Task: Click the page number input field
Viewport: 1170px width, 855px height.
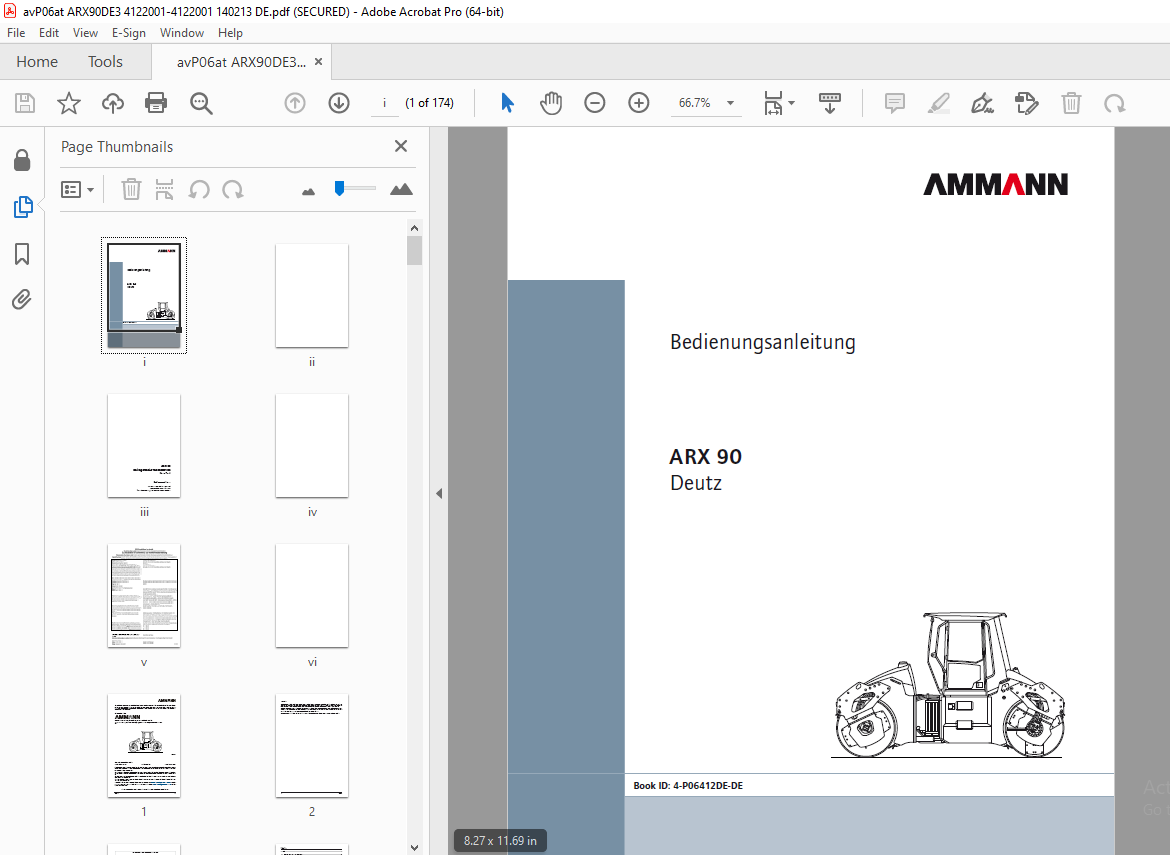Action: 384,103
